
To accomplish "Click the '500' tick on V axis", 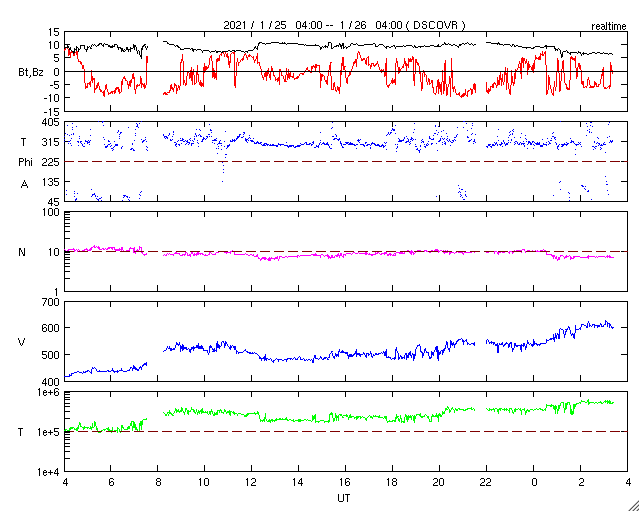I will 51,355.
